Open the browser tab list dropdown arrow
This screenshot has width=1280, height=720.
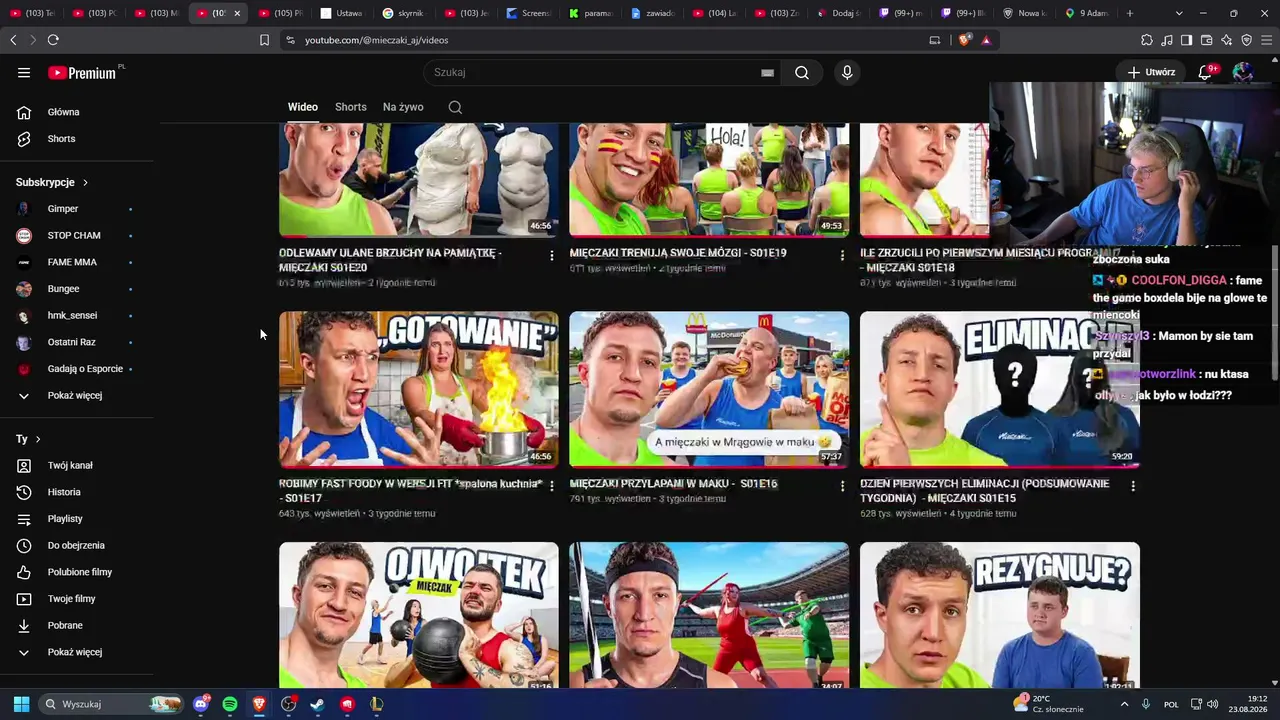click(x=1179, y=13)
